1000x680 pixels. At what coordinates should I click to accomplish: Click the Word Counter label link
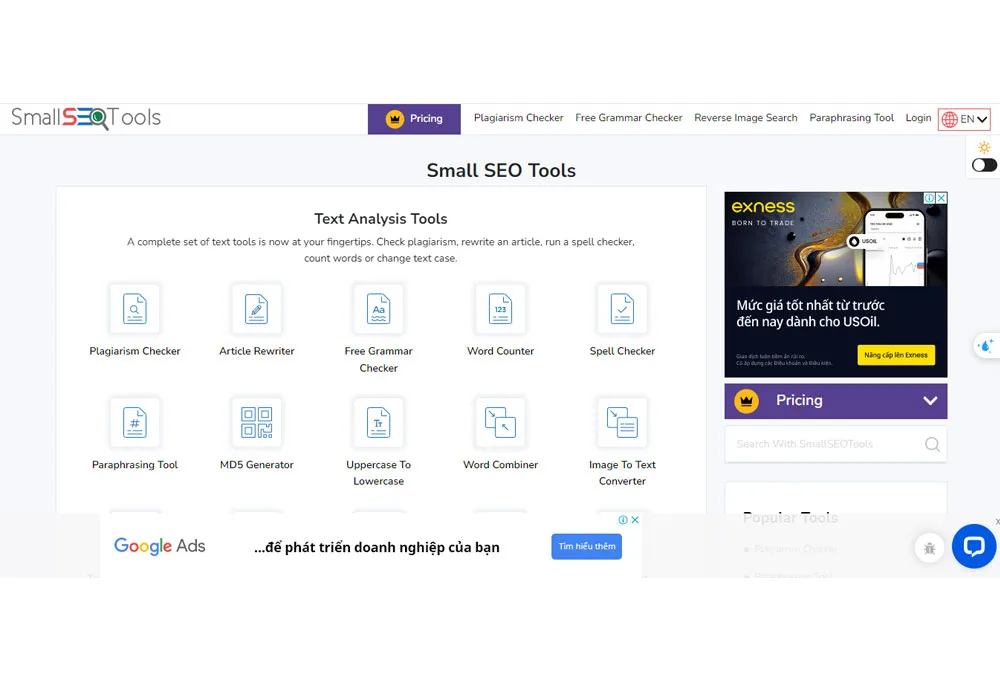coord(500,351)
